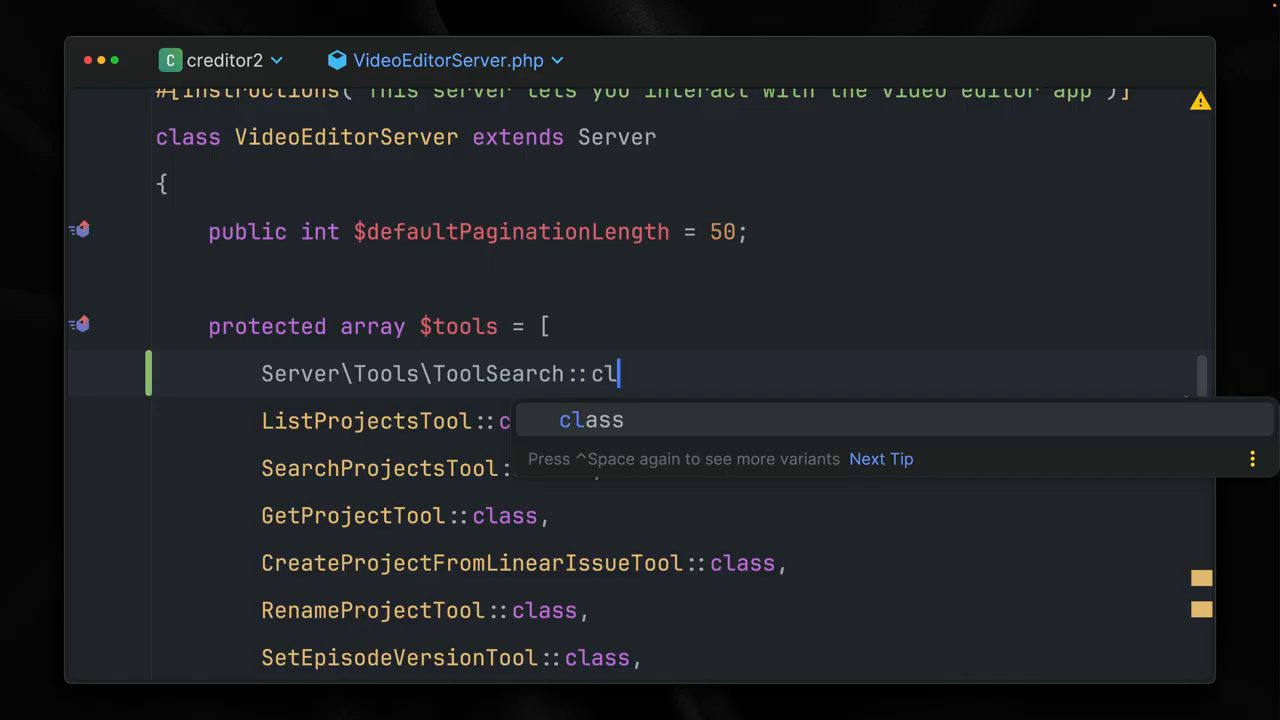Image resolution: width=1280 pixels, height=720 pixels.
Task: Click 'GetProjectTool' in the array
Action: 353,516
